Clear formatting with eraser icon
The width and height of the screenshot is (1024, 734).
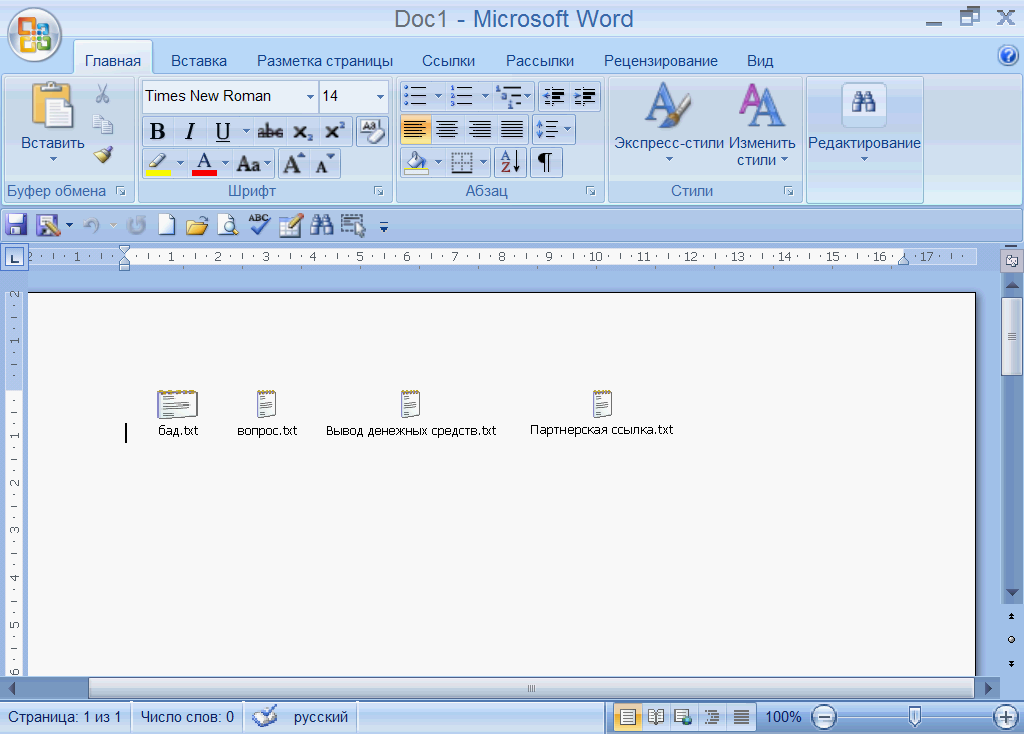point(372,131)
